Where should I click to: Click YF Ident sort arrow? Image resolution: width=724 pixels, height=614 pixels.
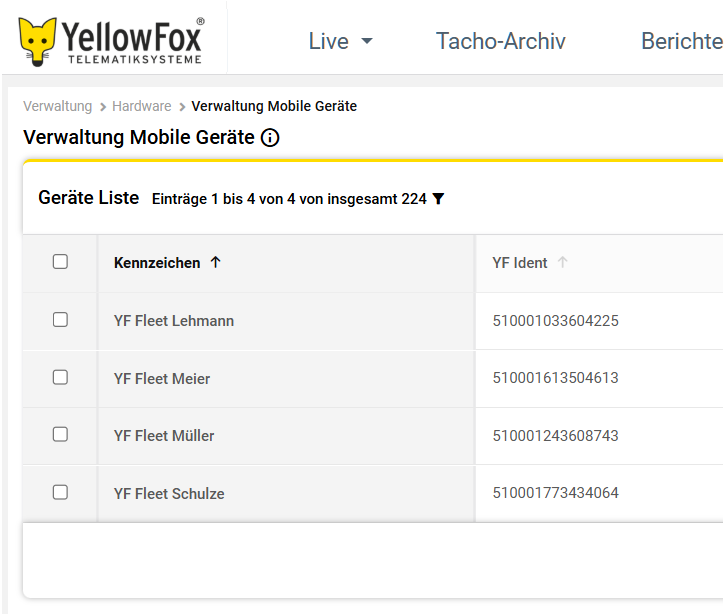click(562, 262)
